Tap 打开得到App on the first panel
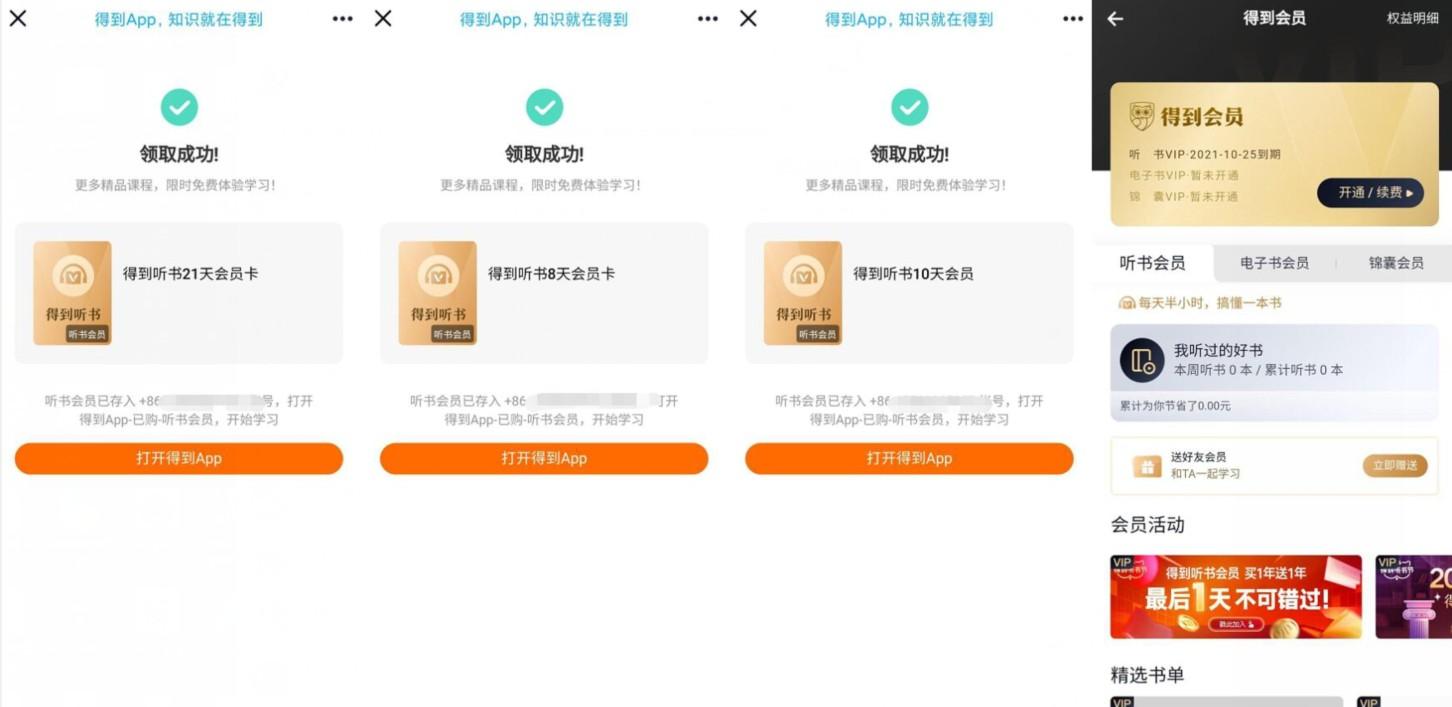The image size is (1452, 707). pyautogui.click(x=179, y=458)
